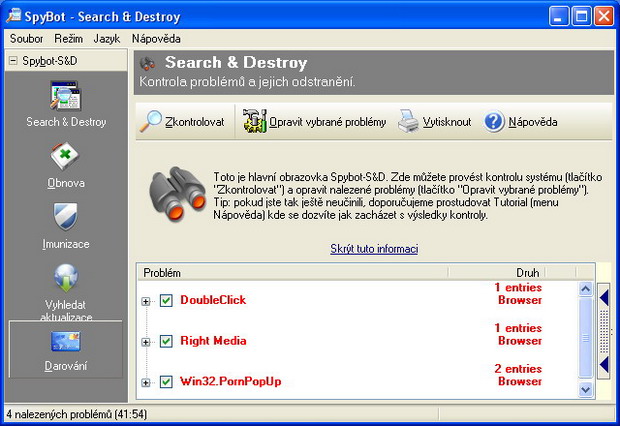Click the Vyhledat aktualizace globe icon

(x=66, y=278)
